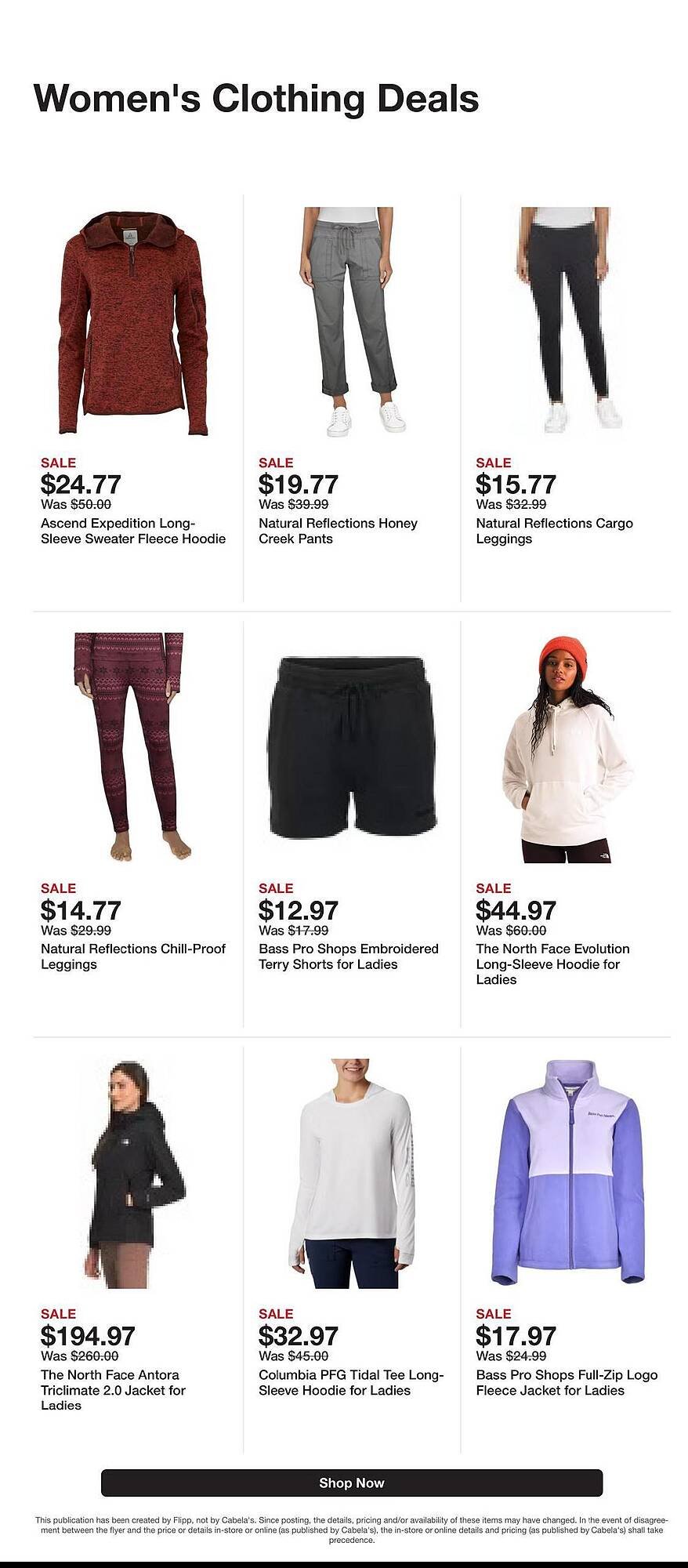This screenshot has width=688, height=1568.
Task: Open Columbia PFG Tidal Tee Hoodie title
Action: [x=351, y=1382]
